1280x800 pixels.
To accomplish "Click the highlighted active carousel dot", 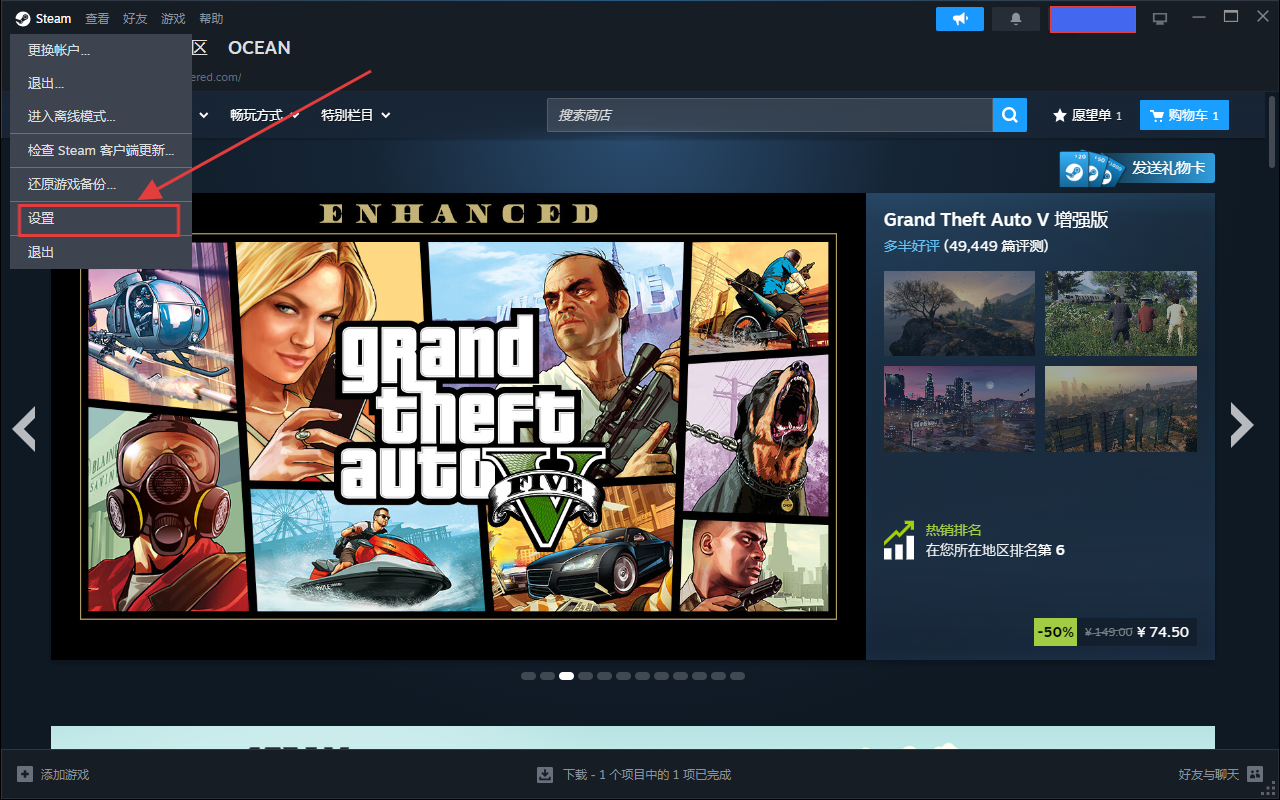I will pyautogui.click(x=566, y=676).
